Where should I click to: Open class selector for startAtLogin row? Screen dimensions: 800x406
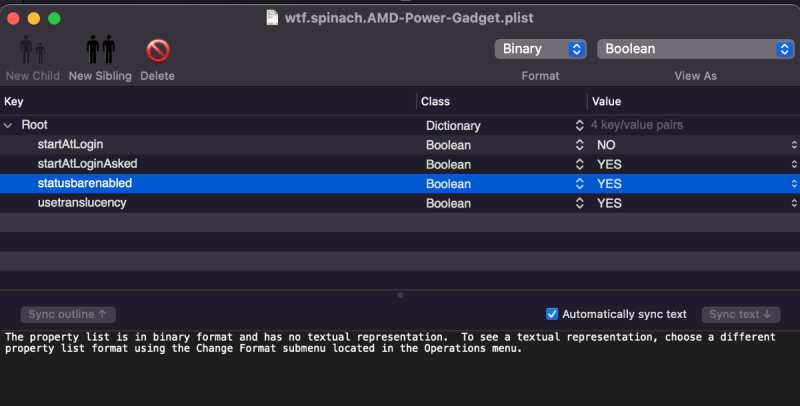(579, 145)
